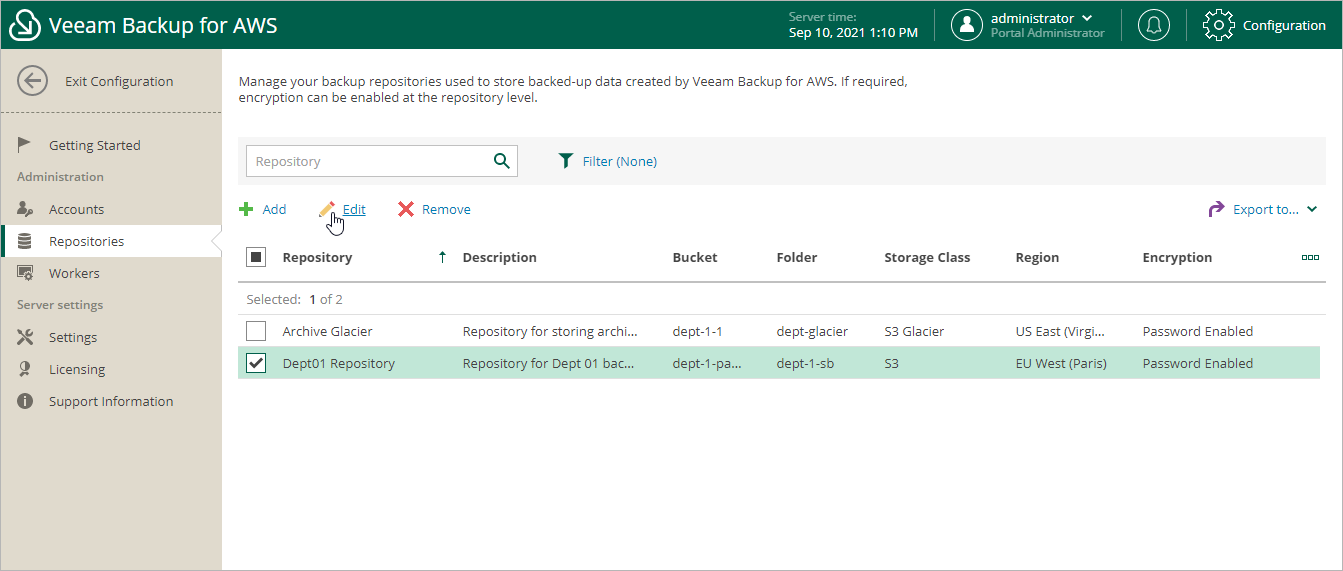Click the search magnifier icon
The height and width of the screenshot is (571, 1343).
(502, 161)
